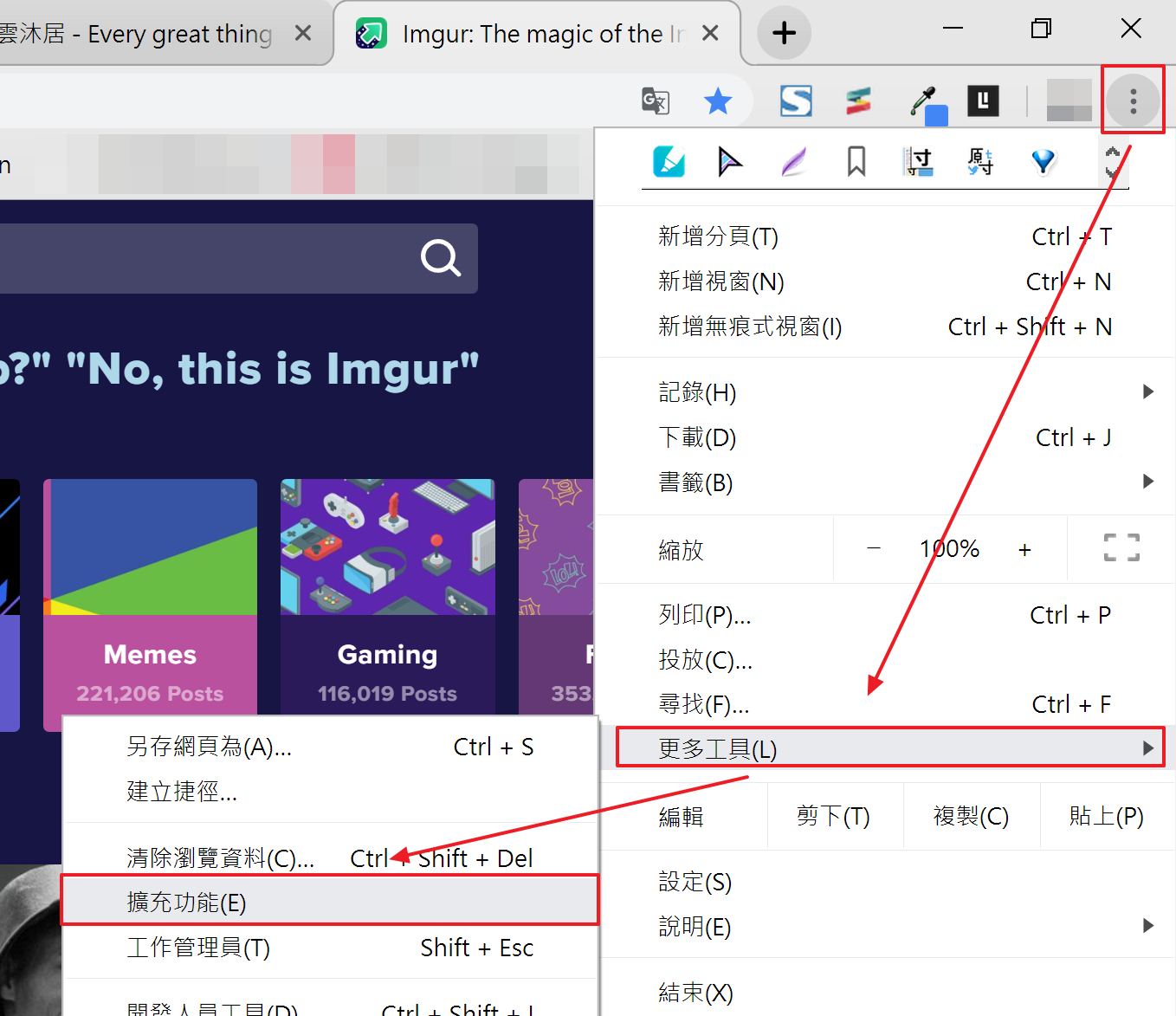Viewport: 1176px width, 1016px height.
Task: Open a new tab with plus button
Action: [x=784, y=33]
